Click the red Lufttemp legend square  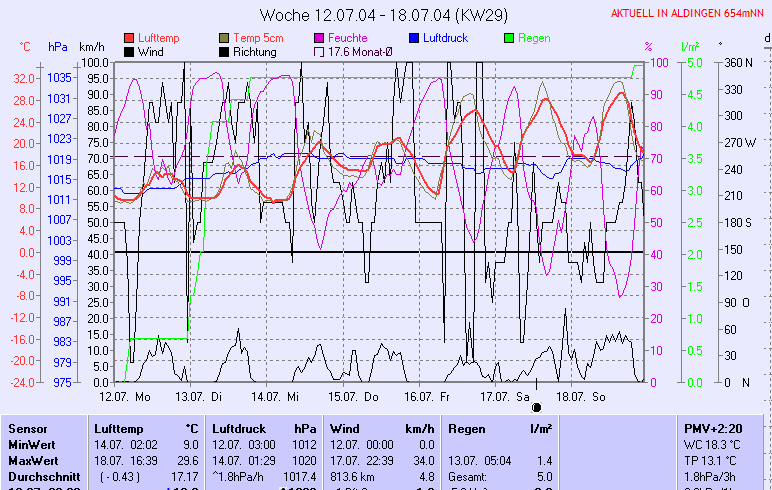(129, 38)
